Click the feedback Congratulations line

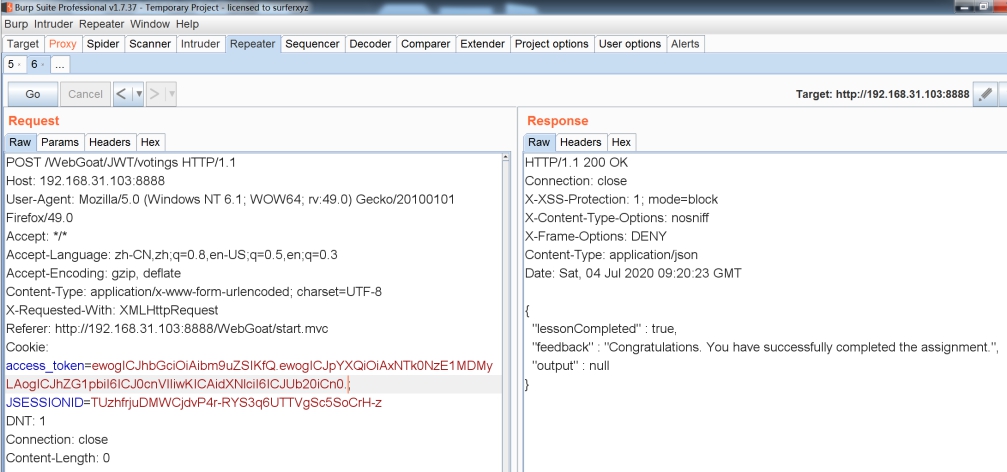tap(766, 347)
